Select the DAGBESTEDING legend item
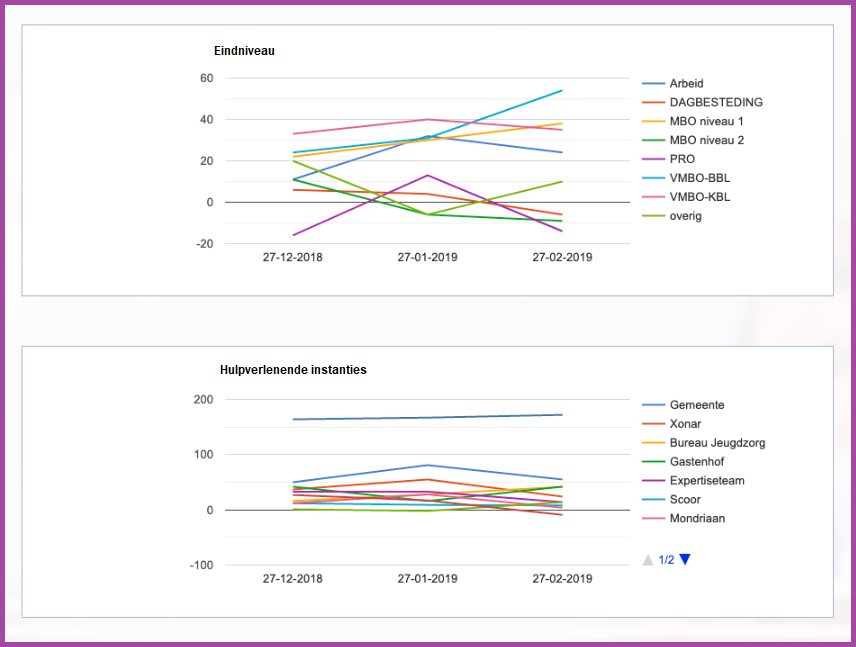Viewport: 856px width, 647px height. [x=716, y=102]
